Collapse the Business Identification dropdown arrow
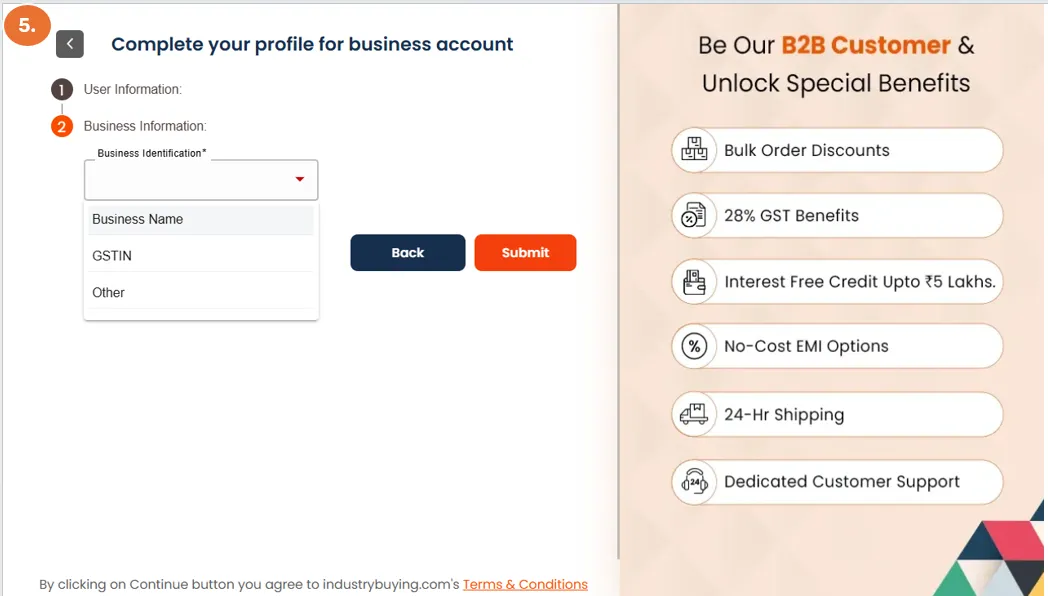Image resolution: width=1048 pixels, height=596 pixels. pos(299,180)
